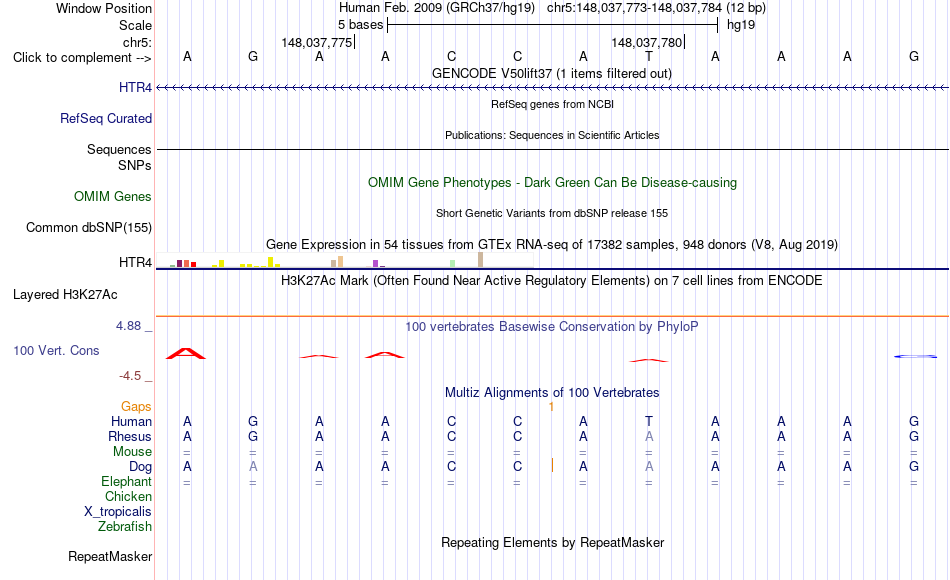Click the Rhesus species row label
The image size is (950, 580).
130,436
